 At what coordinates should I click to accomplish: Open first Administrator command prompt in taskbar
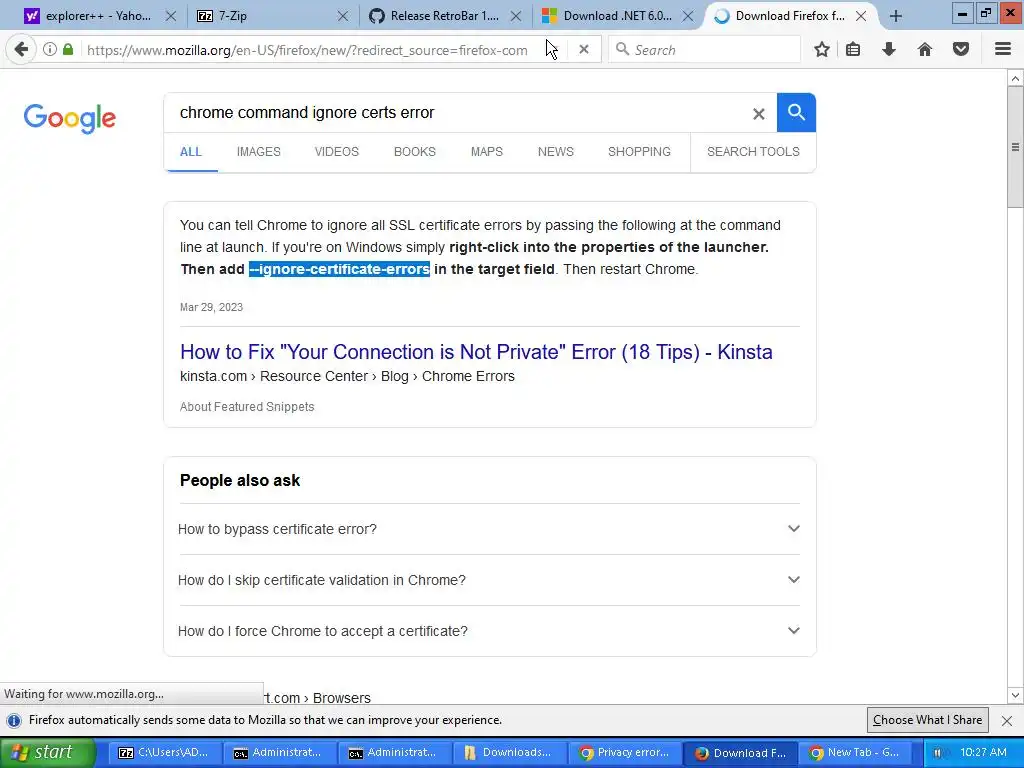pos(278,753)
